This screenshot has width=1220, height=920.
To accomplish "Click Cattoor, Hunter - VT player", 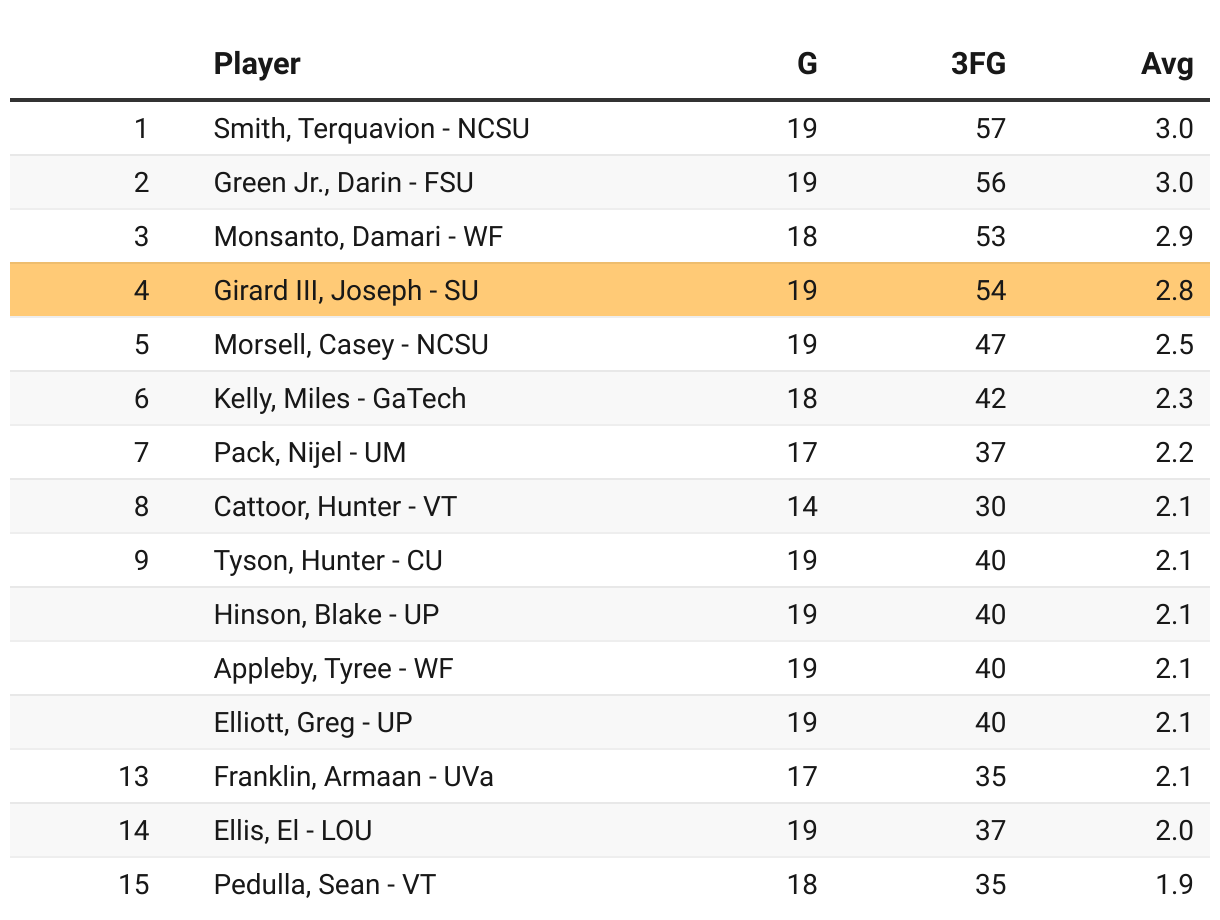I will pos(335,507).
